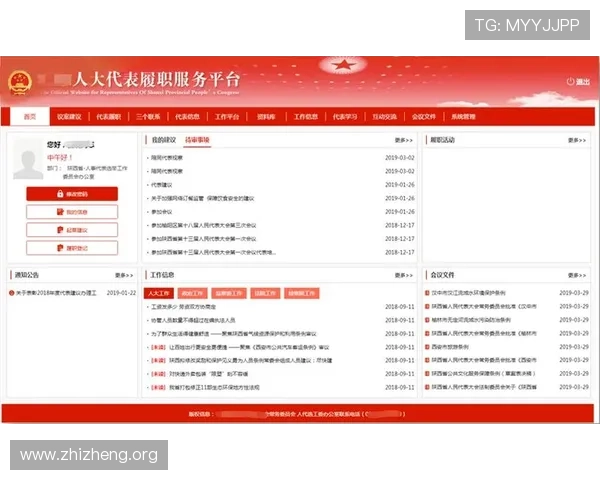Click 更多>> in the 履职活动 panel
The image size is (600, 480).
(x=577, y=140)
